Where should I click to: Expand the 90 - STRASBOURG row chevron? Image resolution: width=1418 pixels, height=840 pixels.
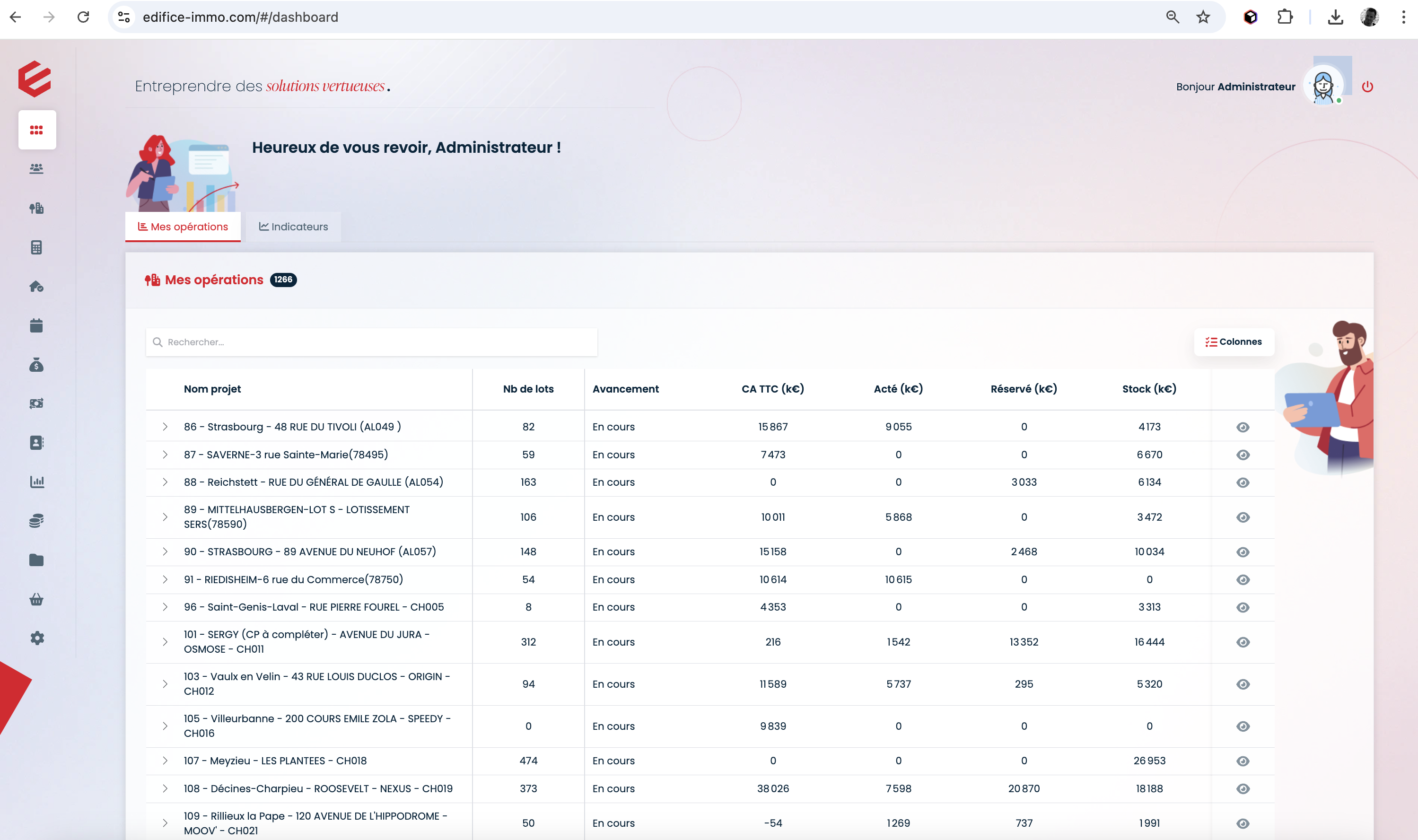(x=165, y=551)
